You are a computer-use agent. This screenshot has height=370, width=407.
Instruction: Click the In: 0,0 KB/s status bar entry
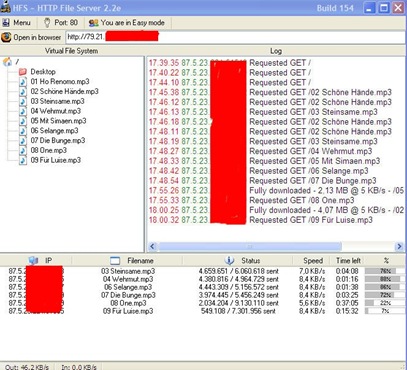point(79,367)
